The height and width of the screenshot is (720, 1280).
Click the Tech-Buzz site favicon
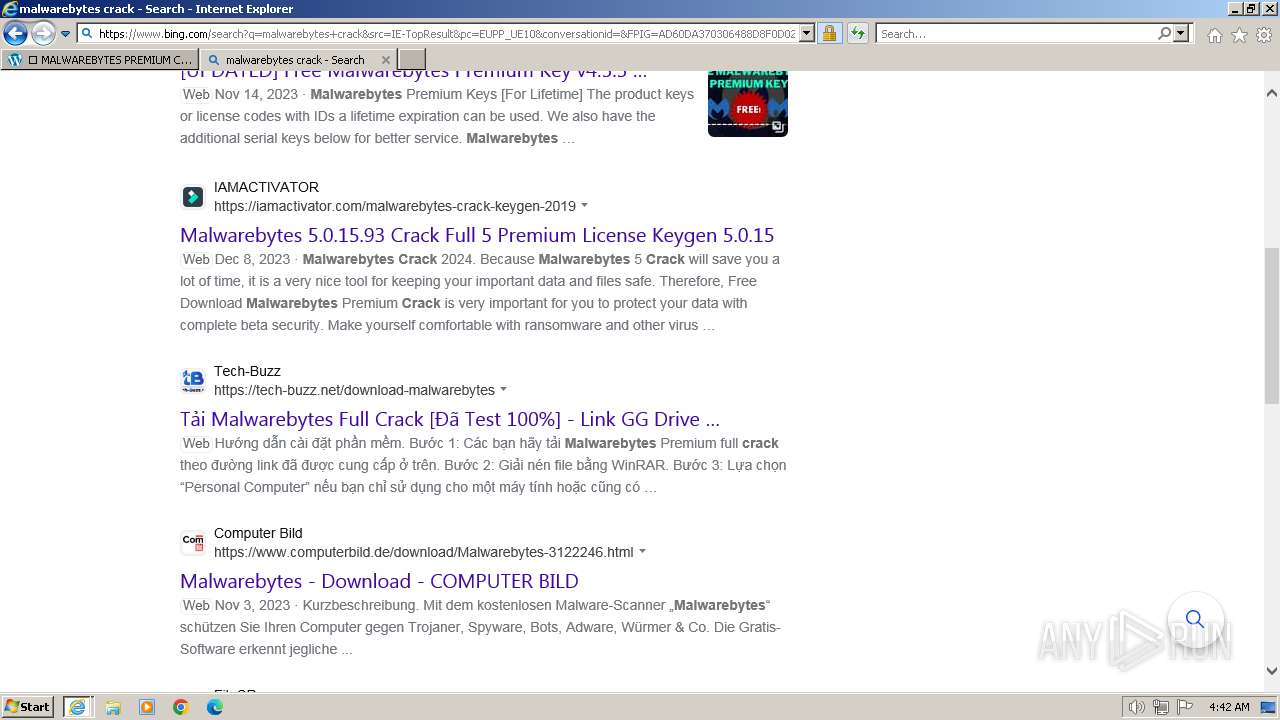pos(193,381)
